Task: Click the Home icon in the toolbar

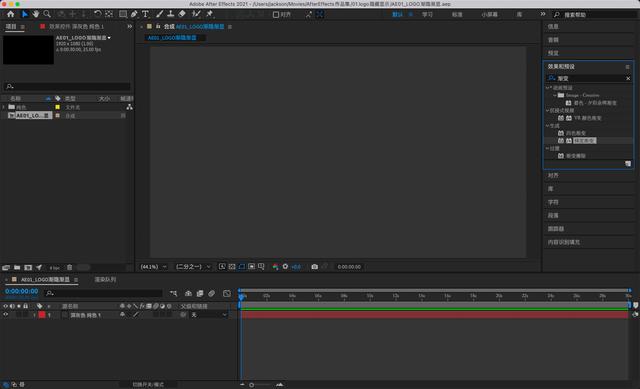Action: click(11, 14)
